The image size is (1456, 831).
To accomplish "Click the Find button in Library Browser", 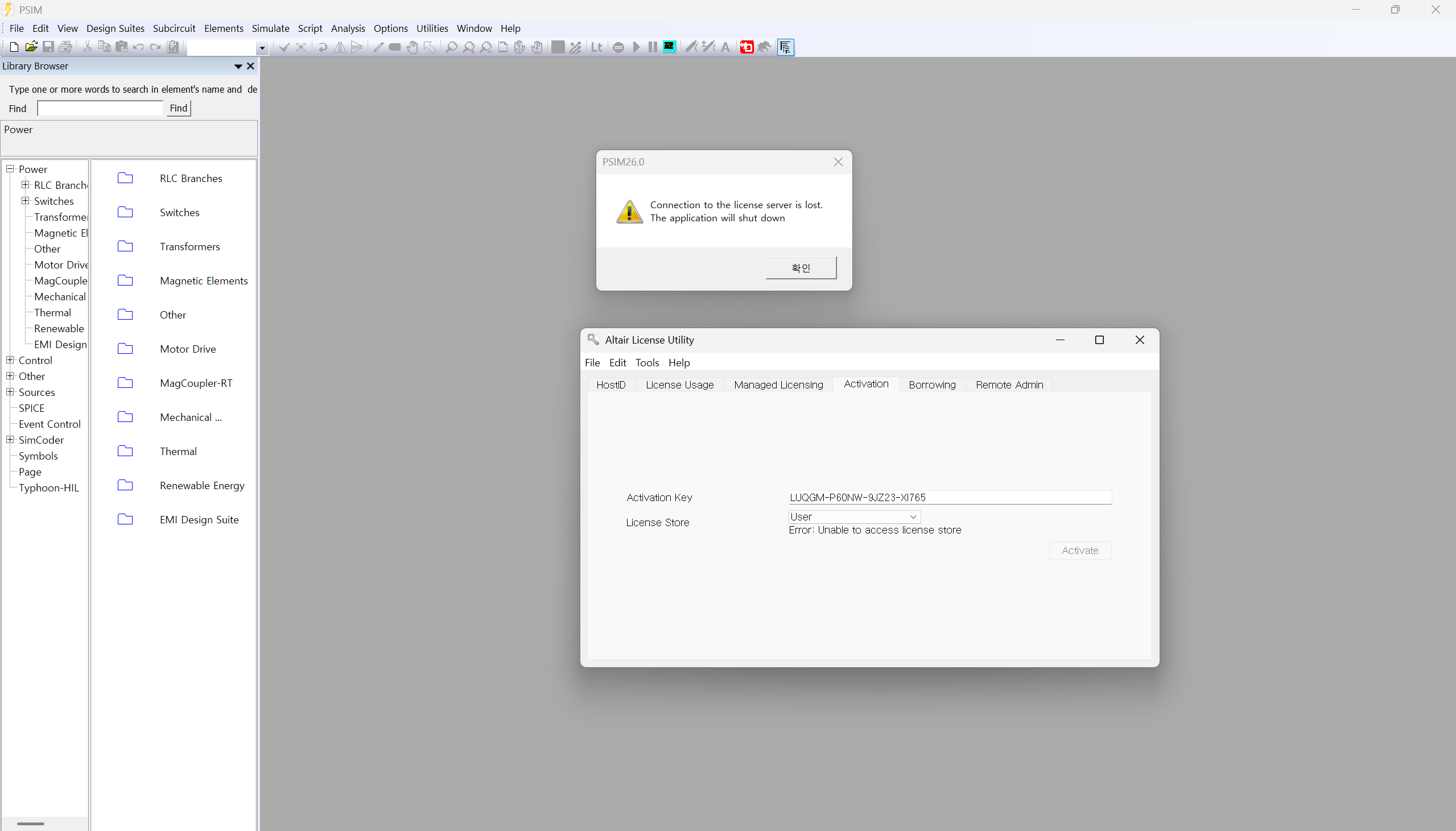I will tap(179, 108).
